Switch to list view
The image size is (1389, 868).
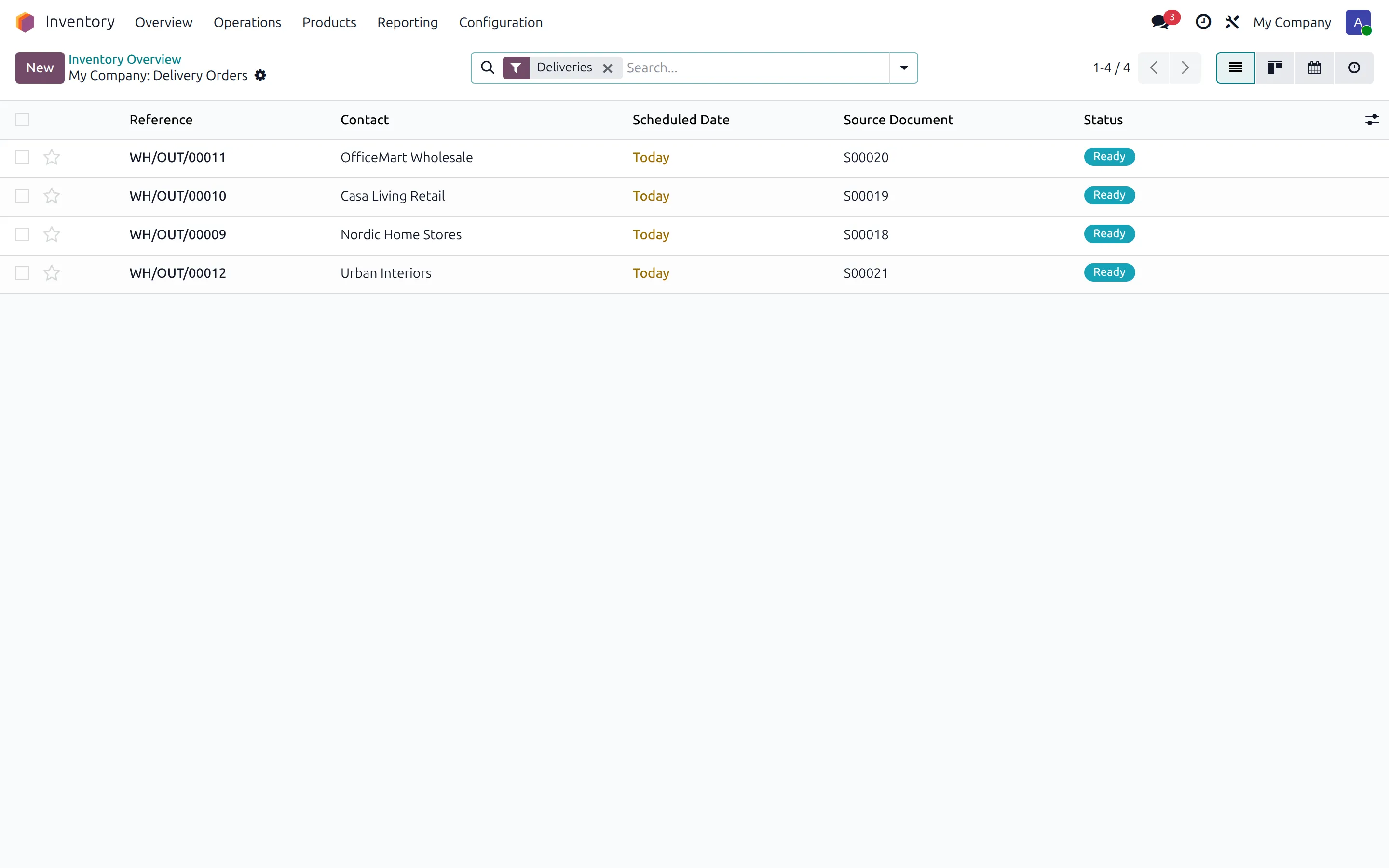(x=1236, y=68)
